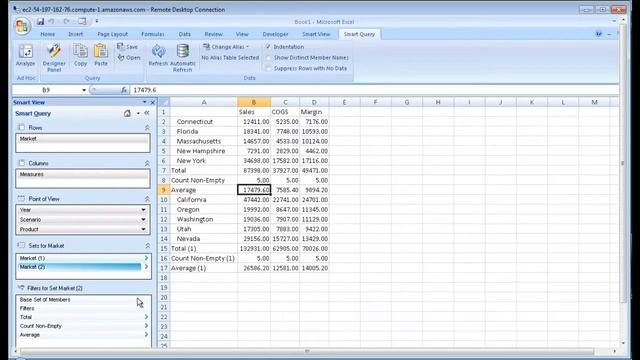This screenshot has height=360, width=640.
Task: Open the Smart View pane menu arrow
Action: point(144,102)
